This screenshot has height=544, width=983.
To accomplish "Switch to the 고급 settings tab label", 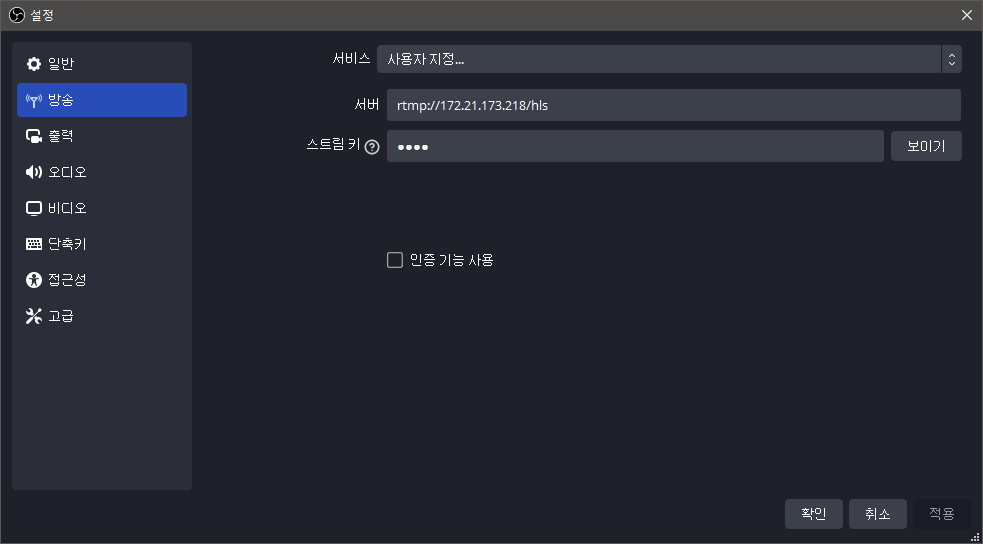I will click(x=61, y=316).
